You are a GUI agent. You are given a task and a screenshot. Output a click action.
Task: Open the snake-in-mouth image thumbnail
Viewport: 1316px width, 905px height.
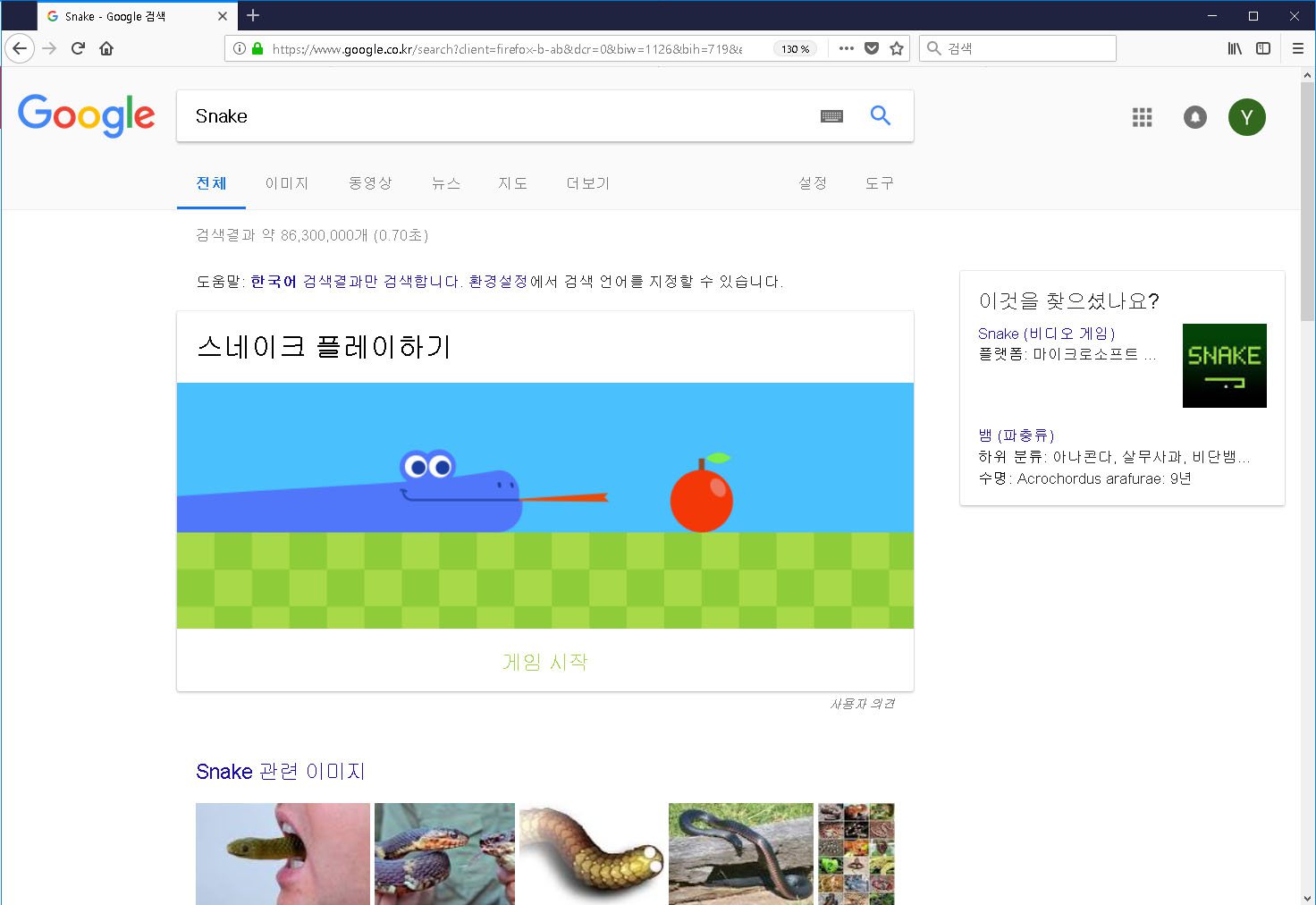click(283, 854)
